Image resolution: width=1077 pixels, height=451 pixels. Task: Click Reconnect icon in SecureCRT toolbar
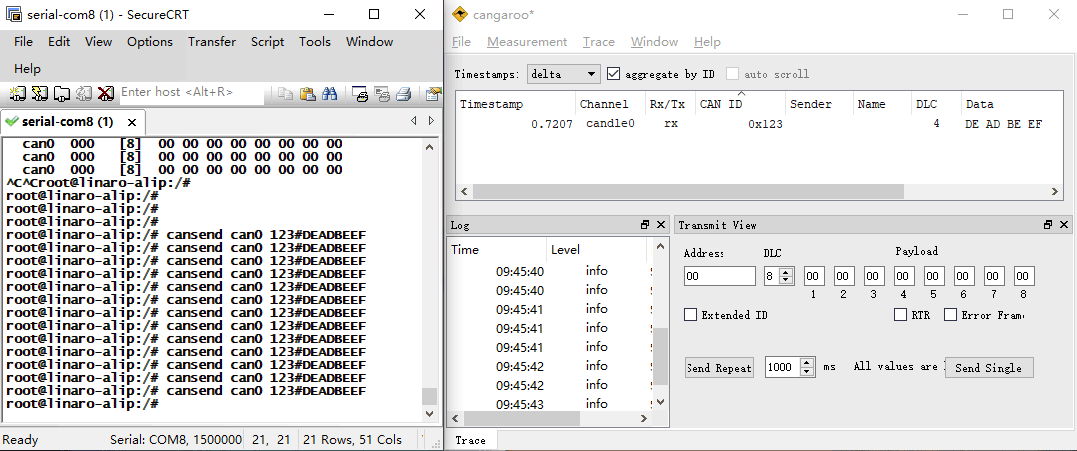[84, 93]
